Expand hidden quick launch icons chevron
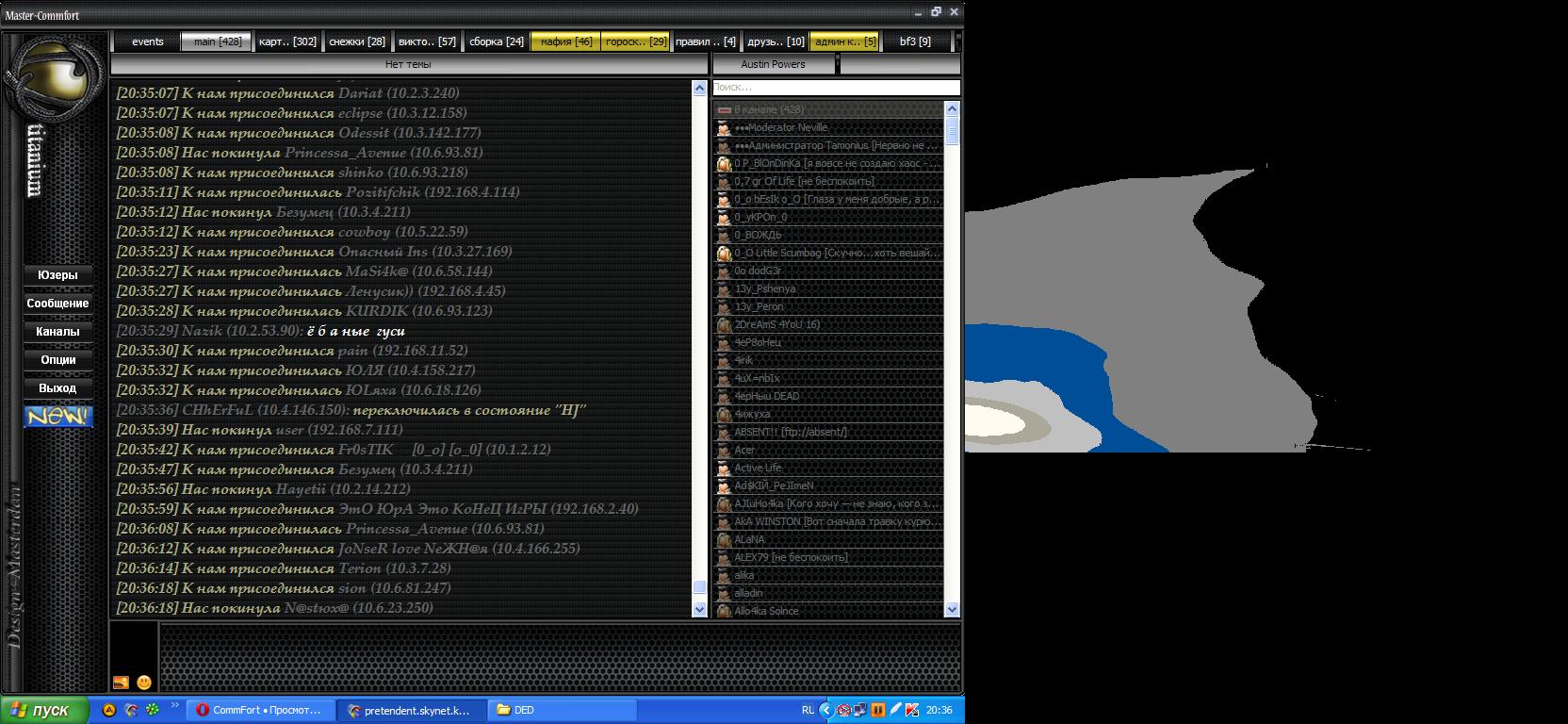The width and height of the screenshot is (1568, 724). 175,706
